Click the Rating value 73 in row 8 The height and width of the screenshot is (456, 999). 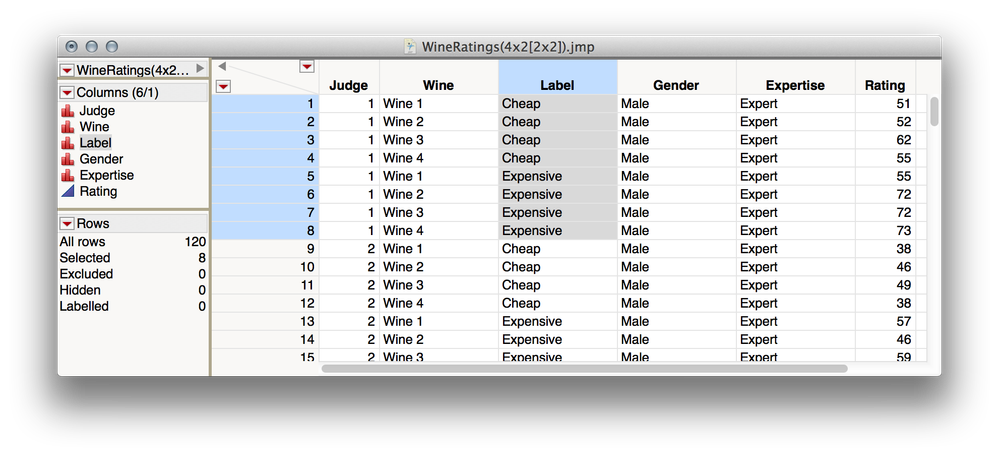tap(885, 231)
